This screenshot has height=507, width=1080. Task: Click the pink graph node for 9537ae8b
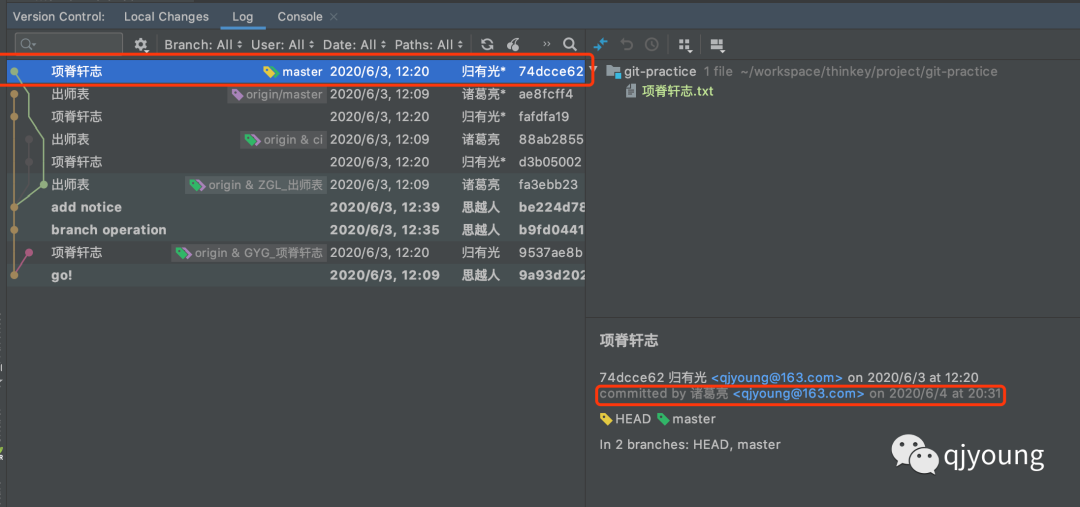pyautogui.click(x=29, y=253)
